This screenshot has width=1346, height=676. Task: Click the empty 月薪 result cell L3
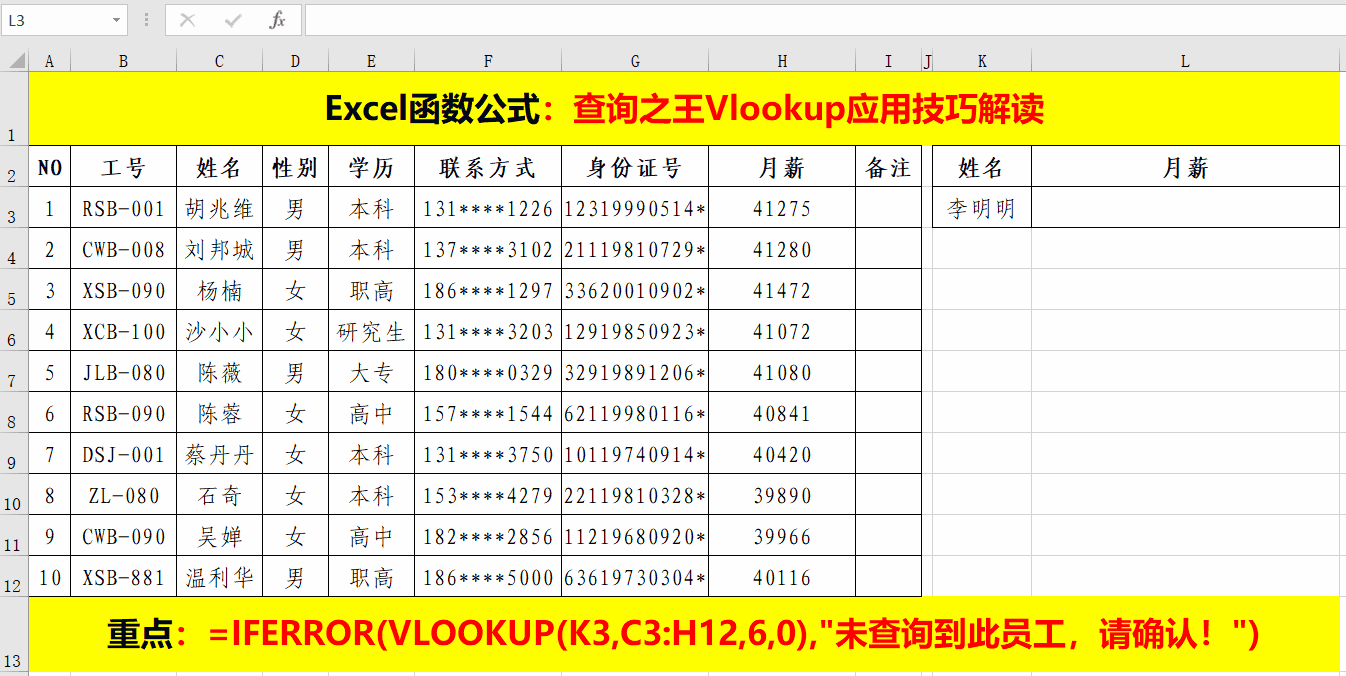coord(1185,207)
